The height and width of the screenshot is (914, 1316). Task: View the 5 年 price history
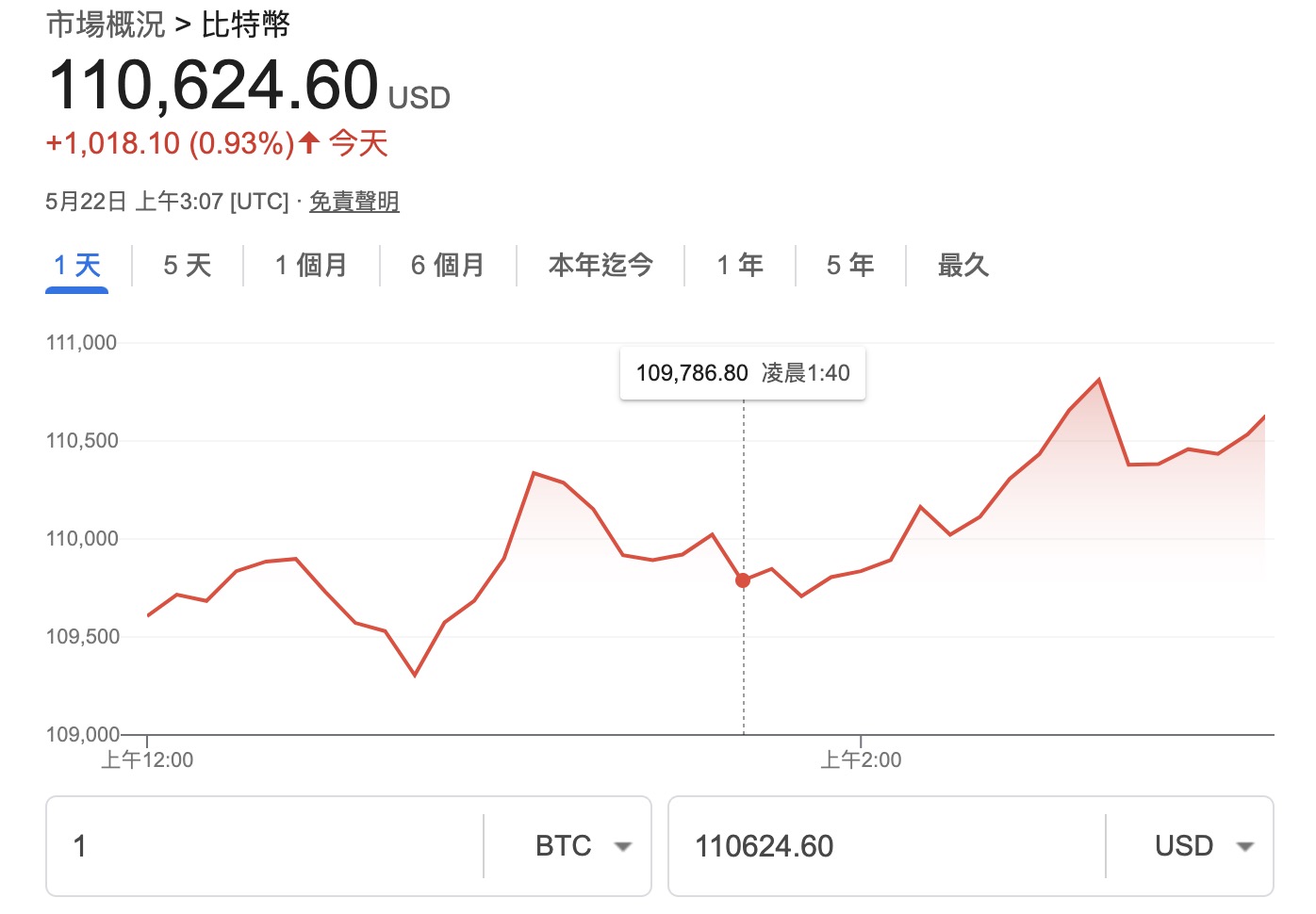click(x=850, y=266)
